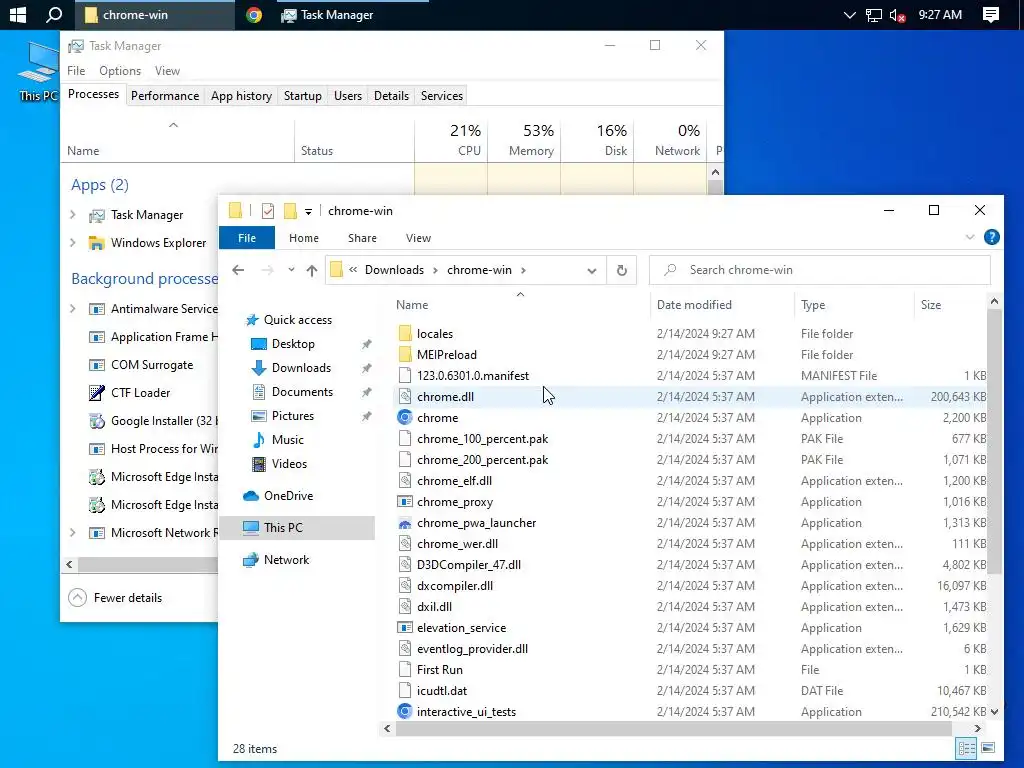Click the Search chrome-win field
1024x768 pixels.
pyautogui.click(x=820, y=270)
